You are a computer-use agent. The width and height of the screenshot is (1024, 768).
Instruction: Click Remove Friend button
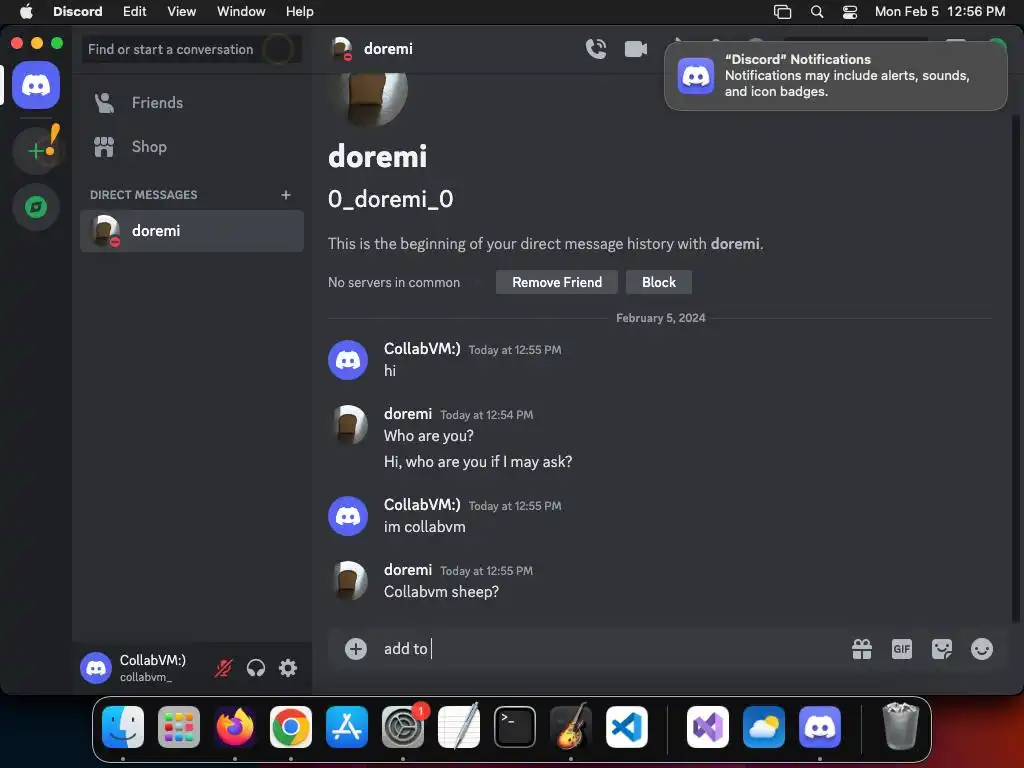556,282
